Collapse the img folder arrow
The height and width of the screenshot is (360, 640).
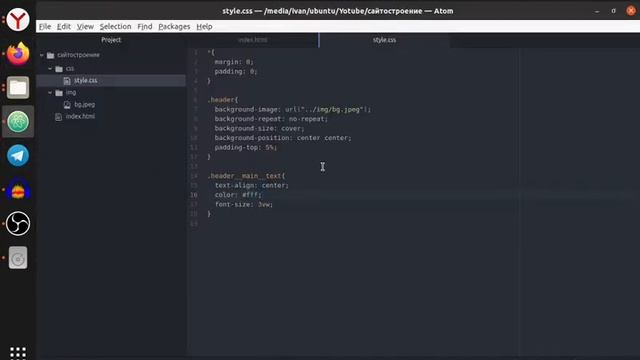pyautogui.click(x=50, y=93)
